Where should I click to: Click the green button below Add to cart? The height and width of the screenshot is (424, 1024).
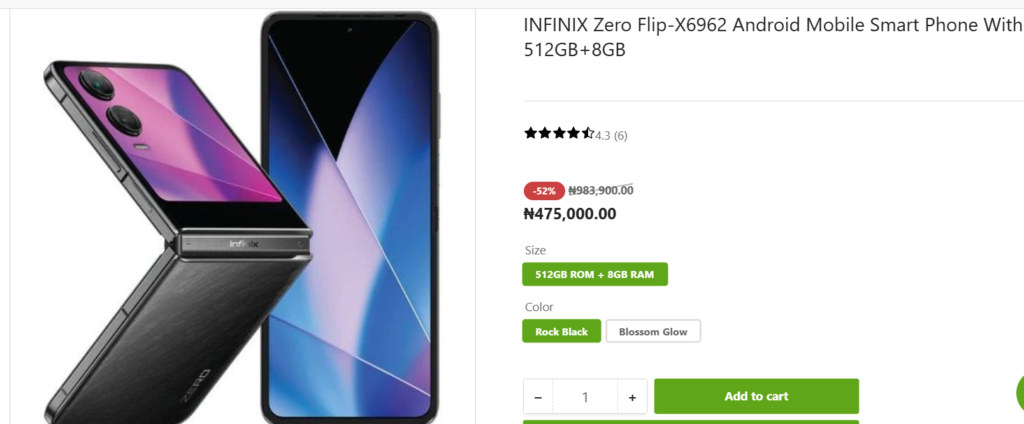pos(690,421)
